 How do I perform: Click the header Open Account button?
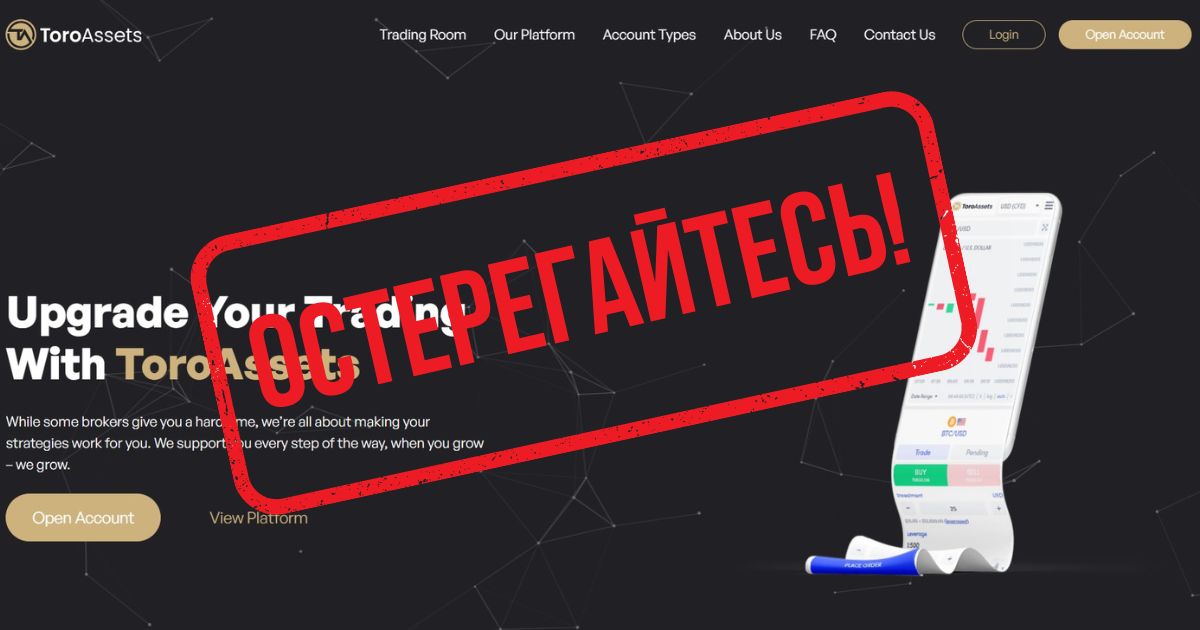coord(1125,35)
